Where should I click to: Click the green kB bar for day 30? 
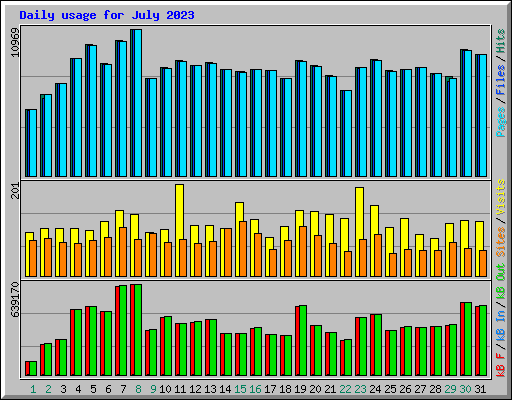[x=468, y=339]
